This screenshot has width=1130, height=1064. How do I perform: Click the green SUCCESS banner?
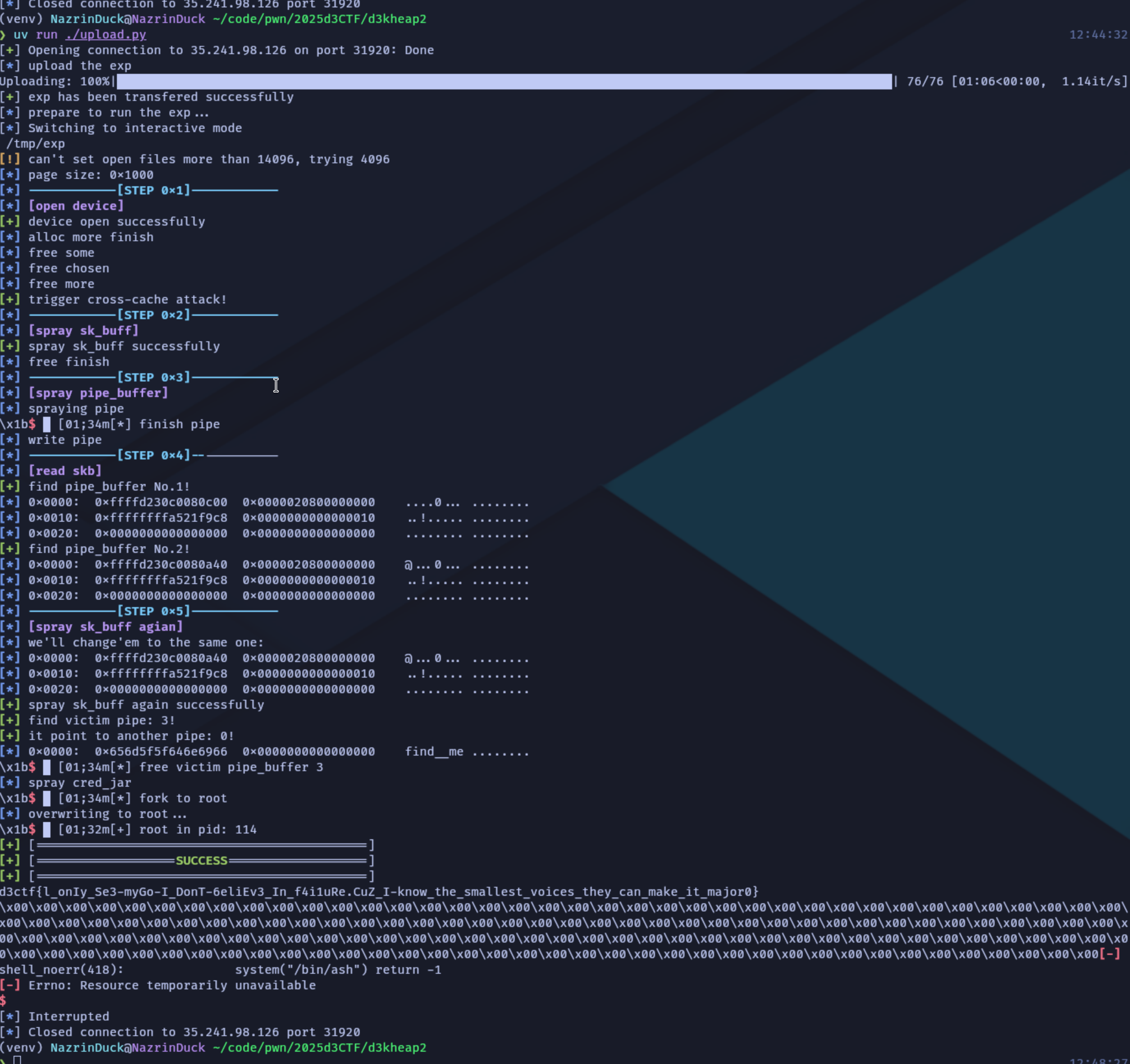pyautogui.click(x=201, y=861)
